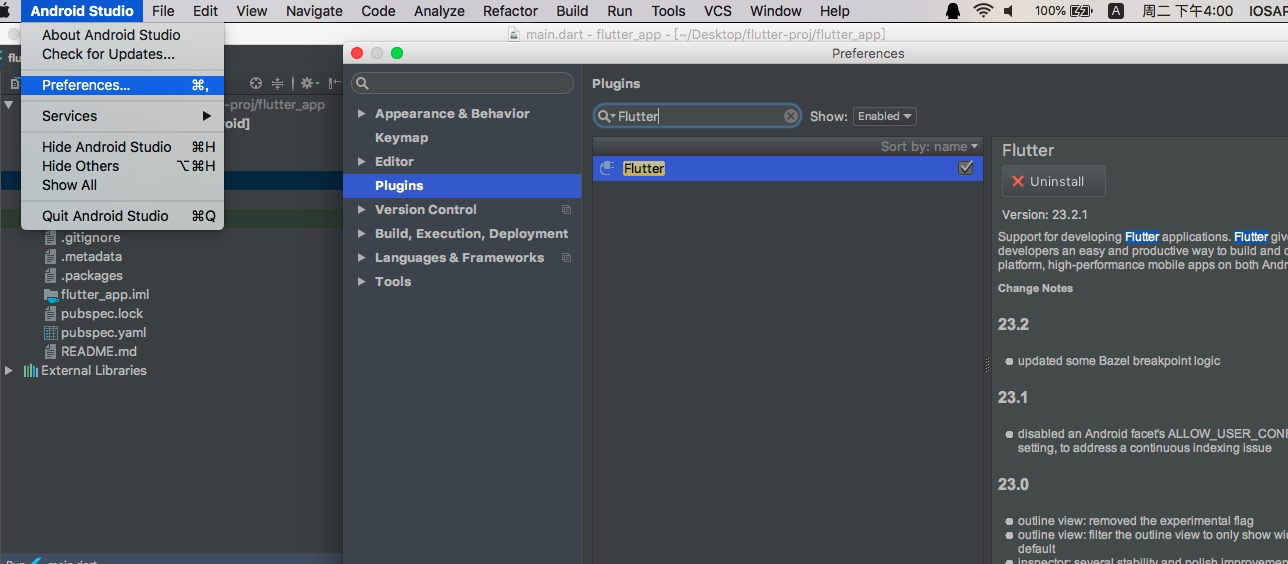The image size is (1288, 564).
Task: Click the collapse-all icon in the Project panel
Action: point(278,83)
